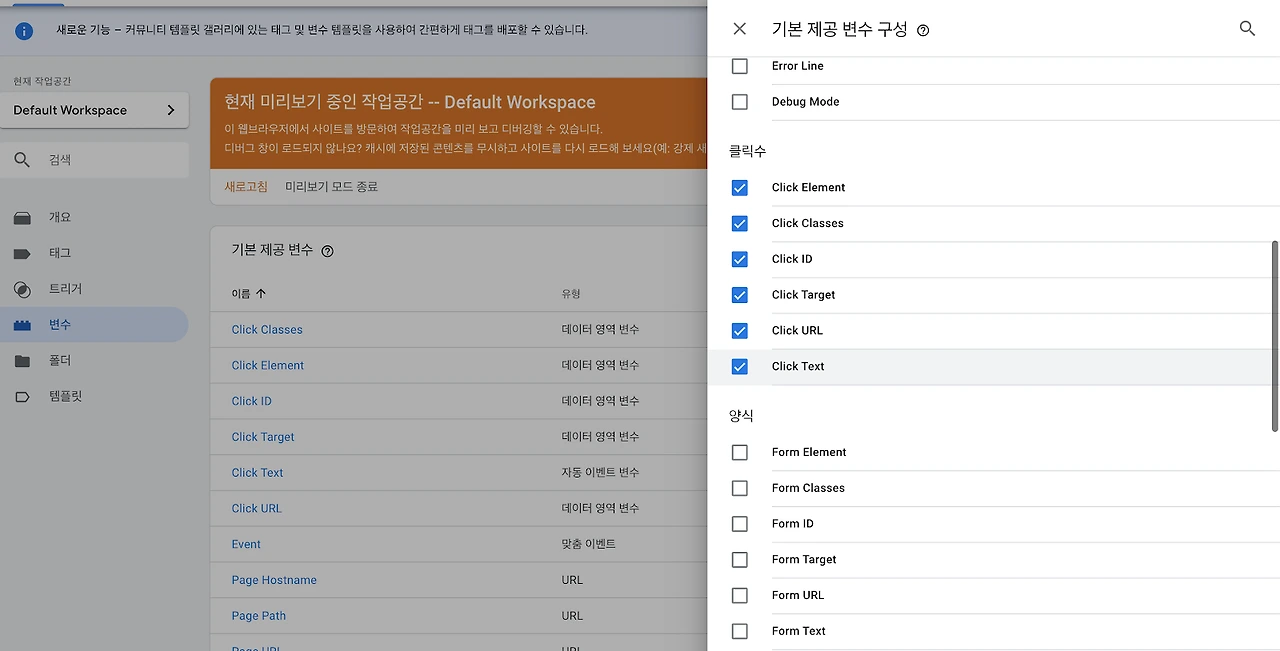Open the Event variable in the table
Image resolution: width=1280 pixels, height=651 pixels.
coord(246,545)
